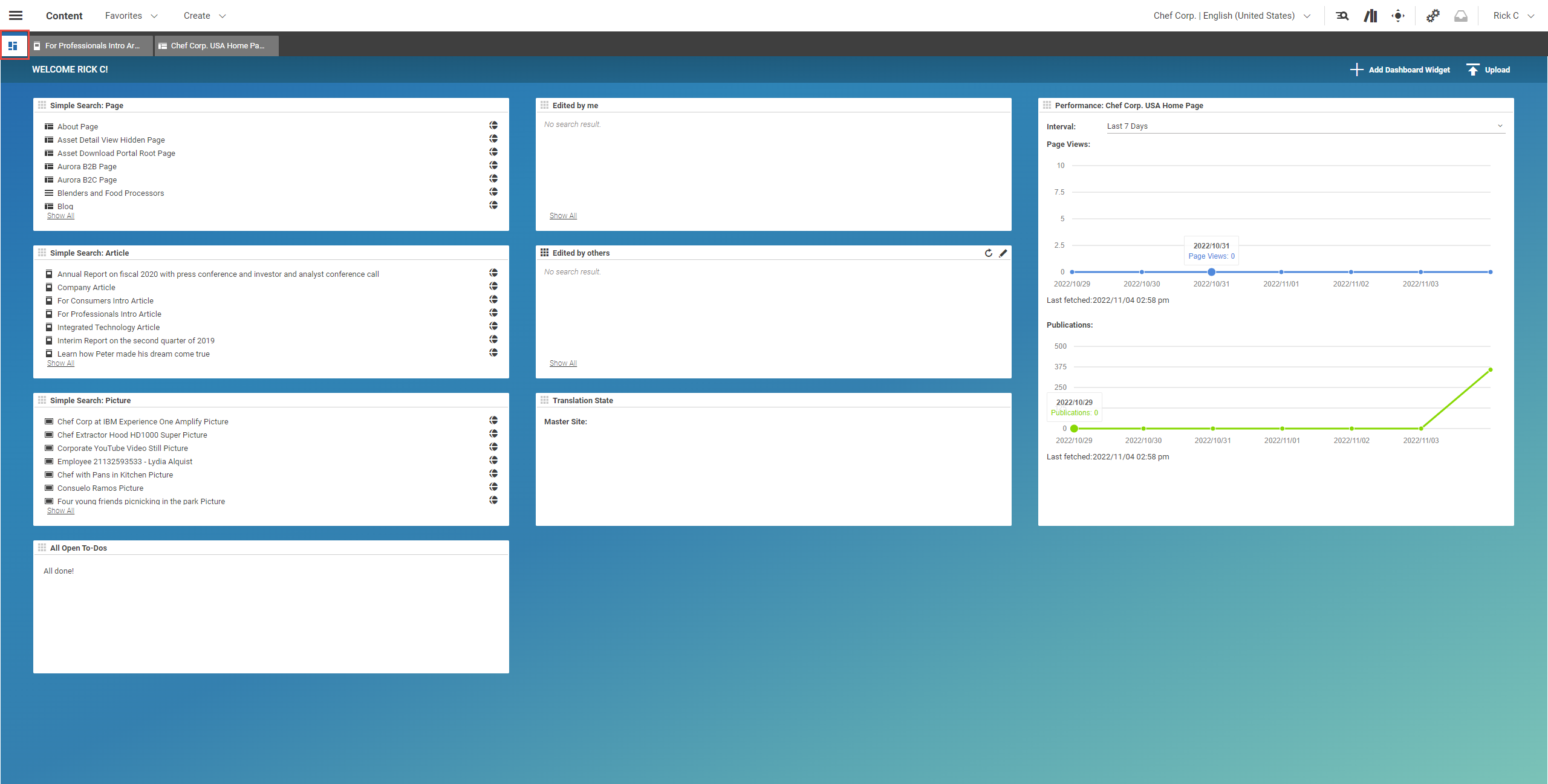Open the Content menu item
The image size is (1548, 784).
point(64,15)
